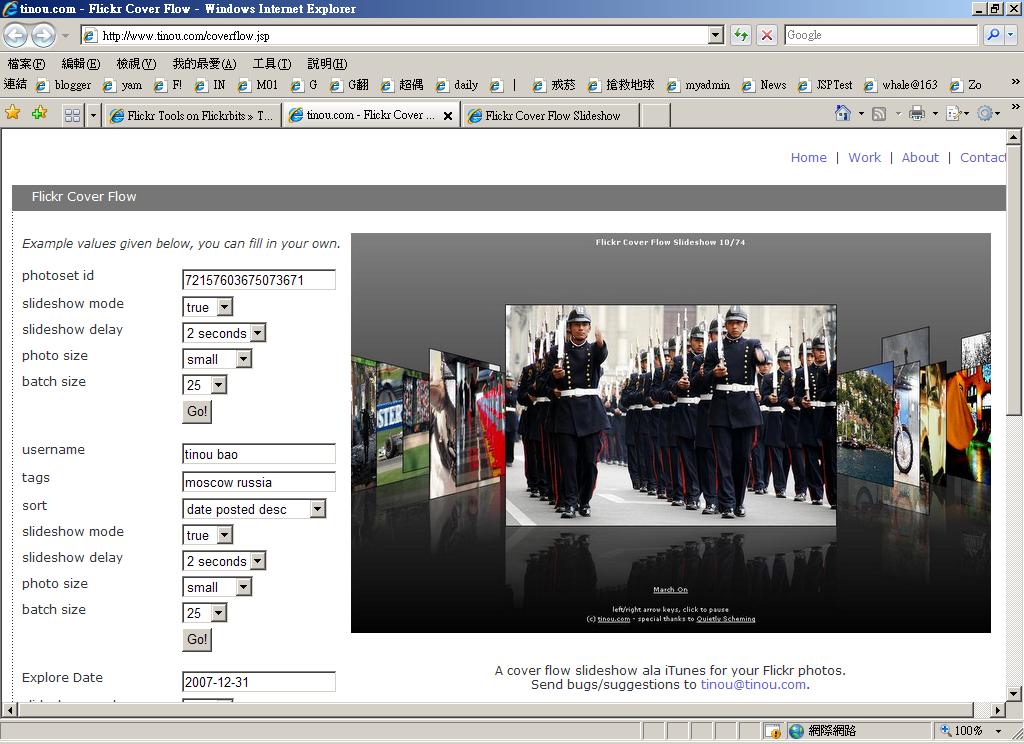Open the 檔案(F) file menu

[26, 64]
